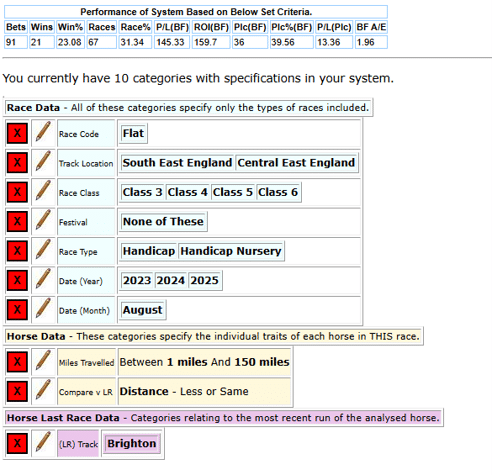Click the Class 5 tag

tap(233, 192)
